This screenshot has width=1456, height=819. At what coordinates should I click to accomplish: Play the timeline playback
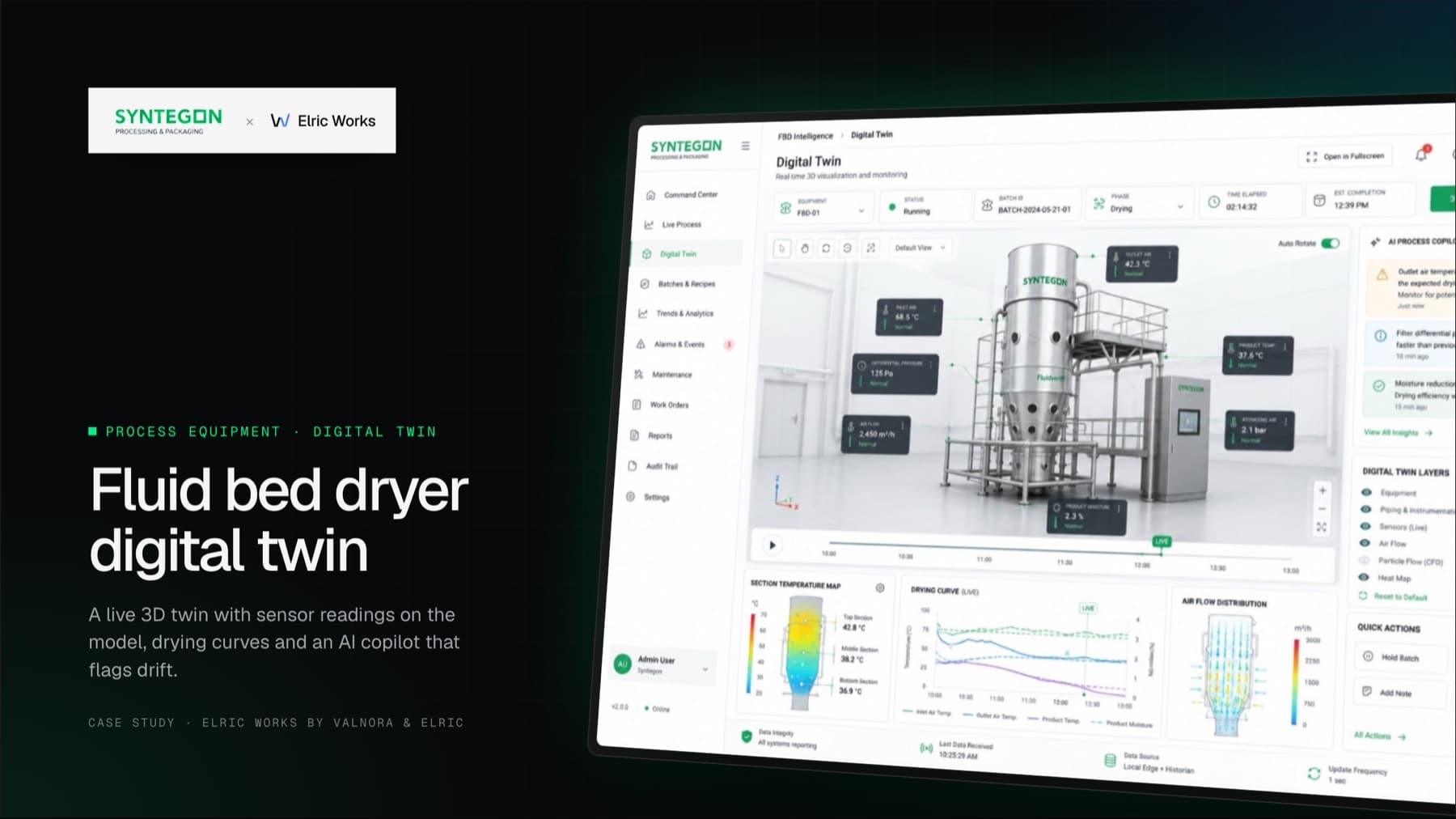pos(772,545)
